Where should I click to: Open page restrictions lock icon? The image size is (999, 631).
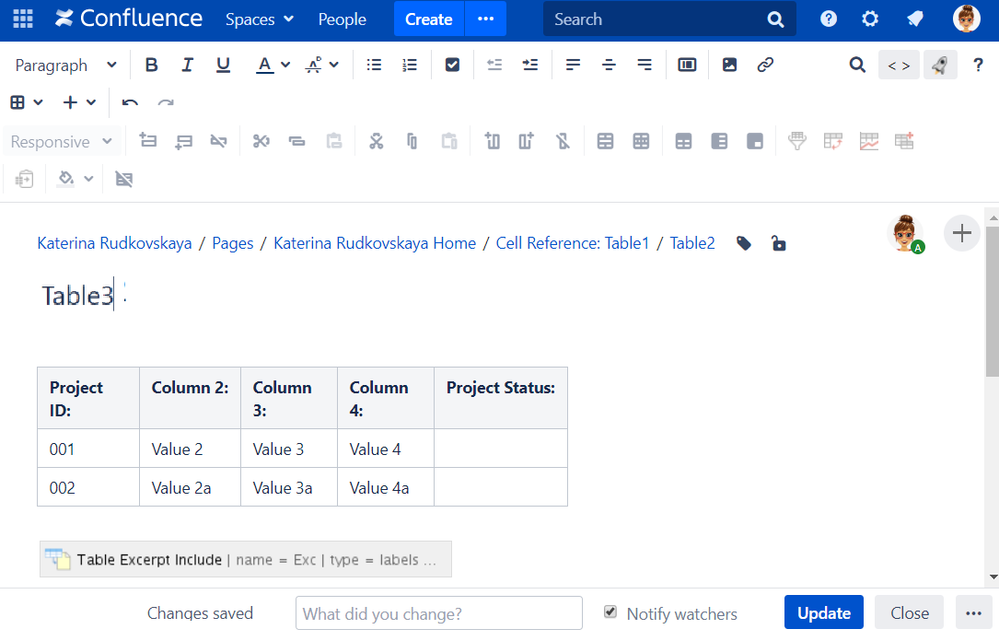pos(778,243)
